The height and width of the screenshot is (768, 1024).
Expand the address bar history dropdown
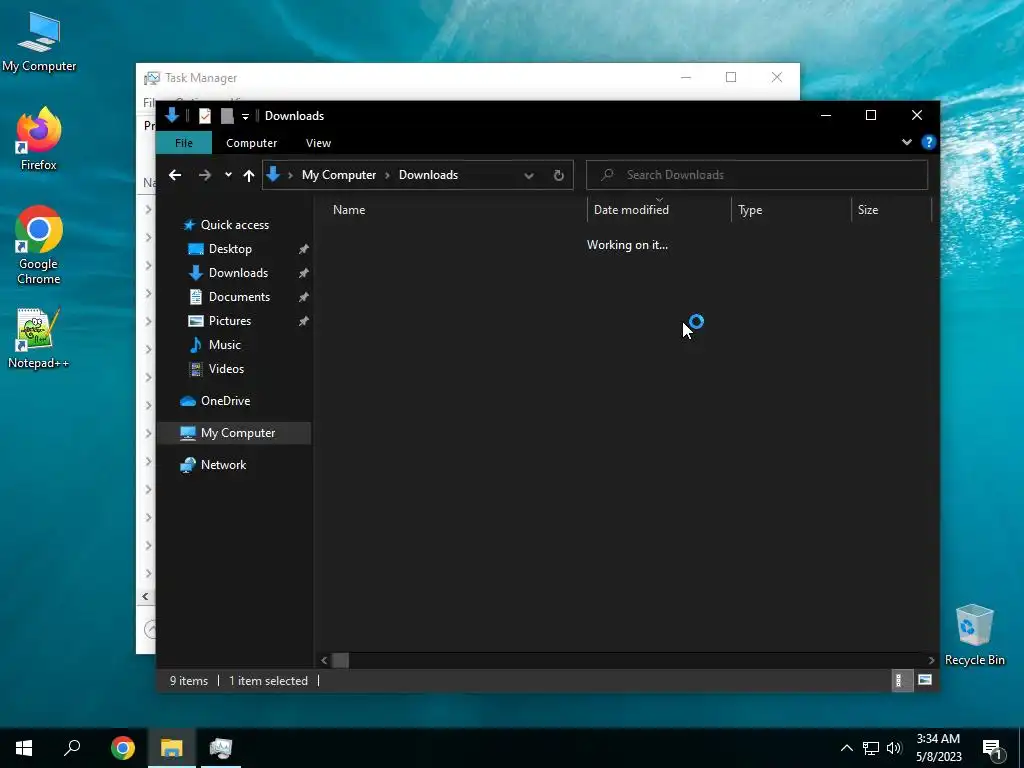point(529,175)
